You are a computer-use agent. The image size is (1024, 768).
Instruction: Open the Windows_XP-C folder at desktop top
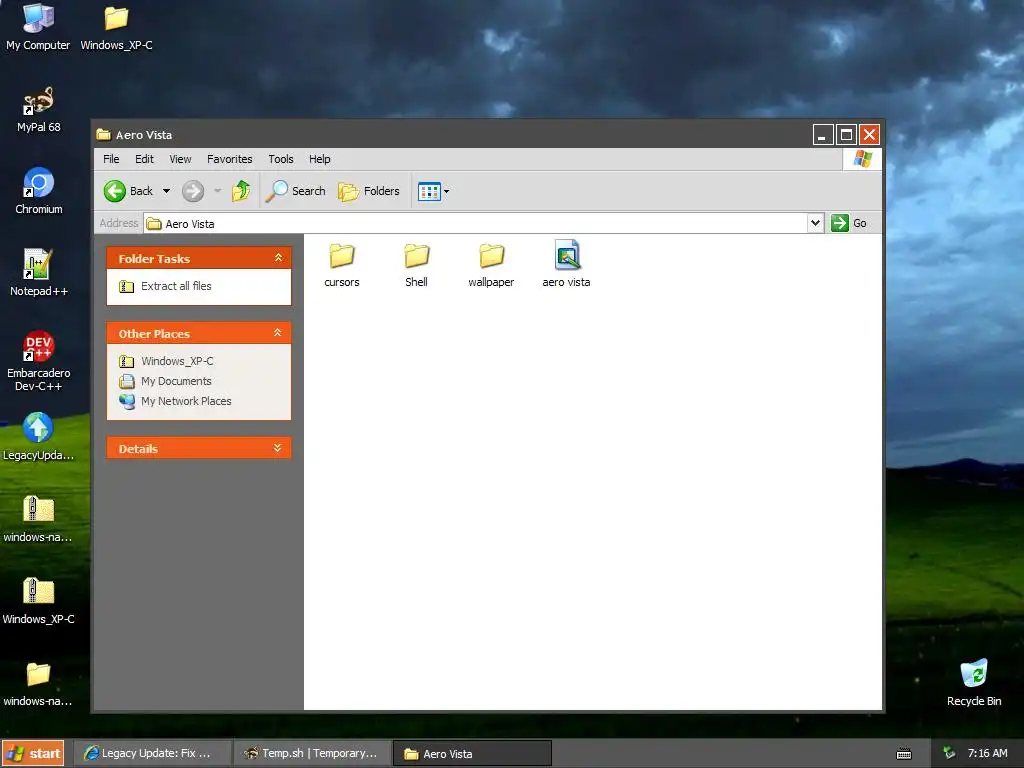(116, 27)
